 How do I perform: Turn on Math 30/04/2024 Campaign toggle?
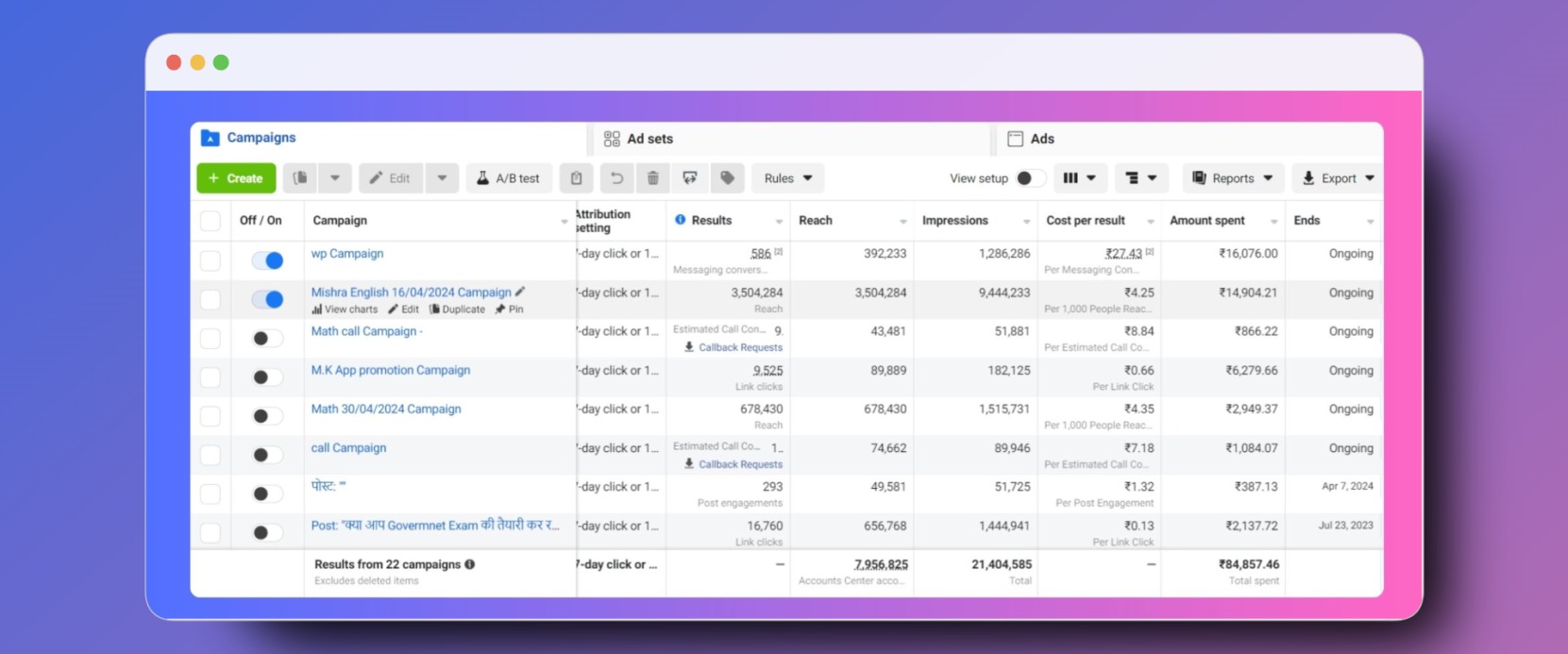click(267, 416)
